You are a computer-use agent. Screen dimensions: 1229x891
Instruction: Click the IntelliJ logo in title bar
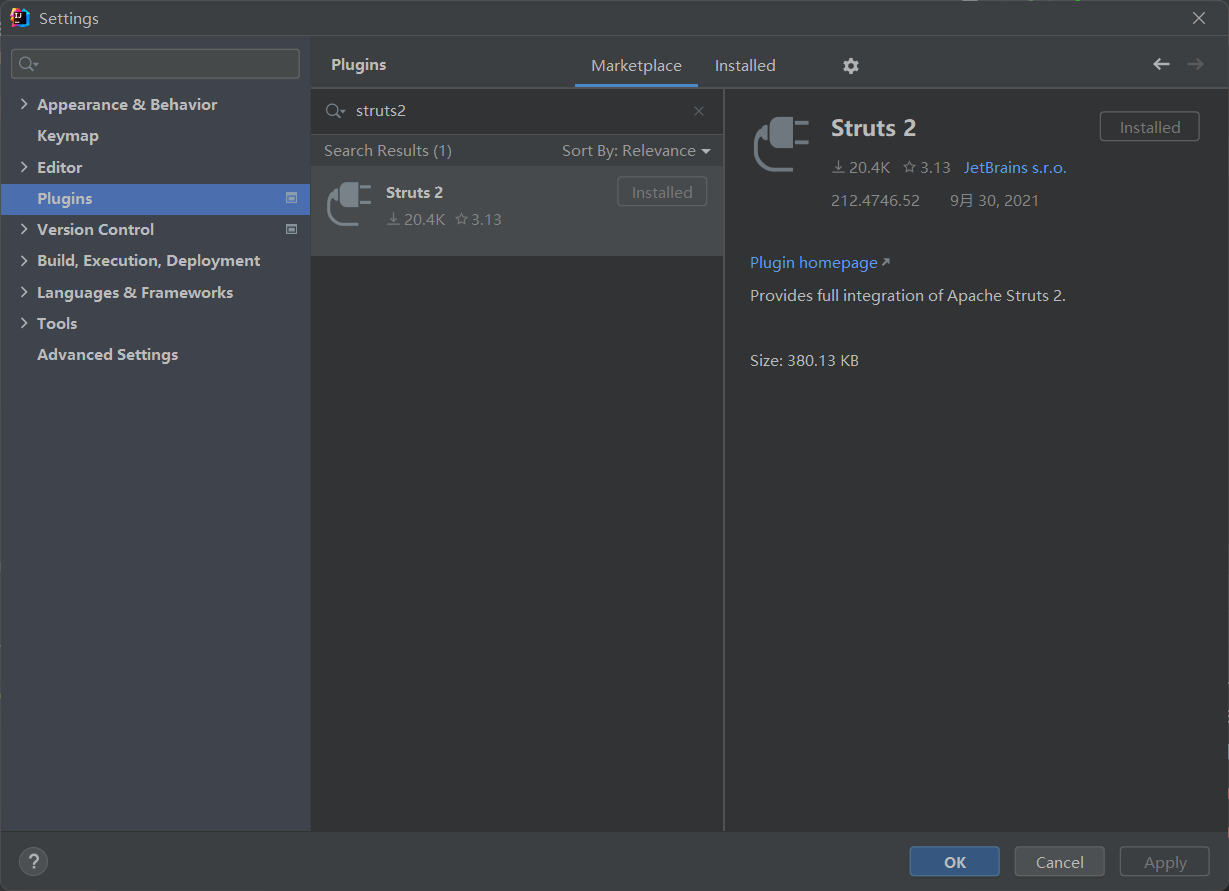19,18
